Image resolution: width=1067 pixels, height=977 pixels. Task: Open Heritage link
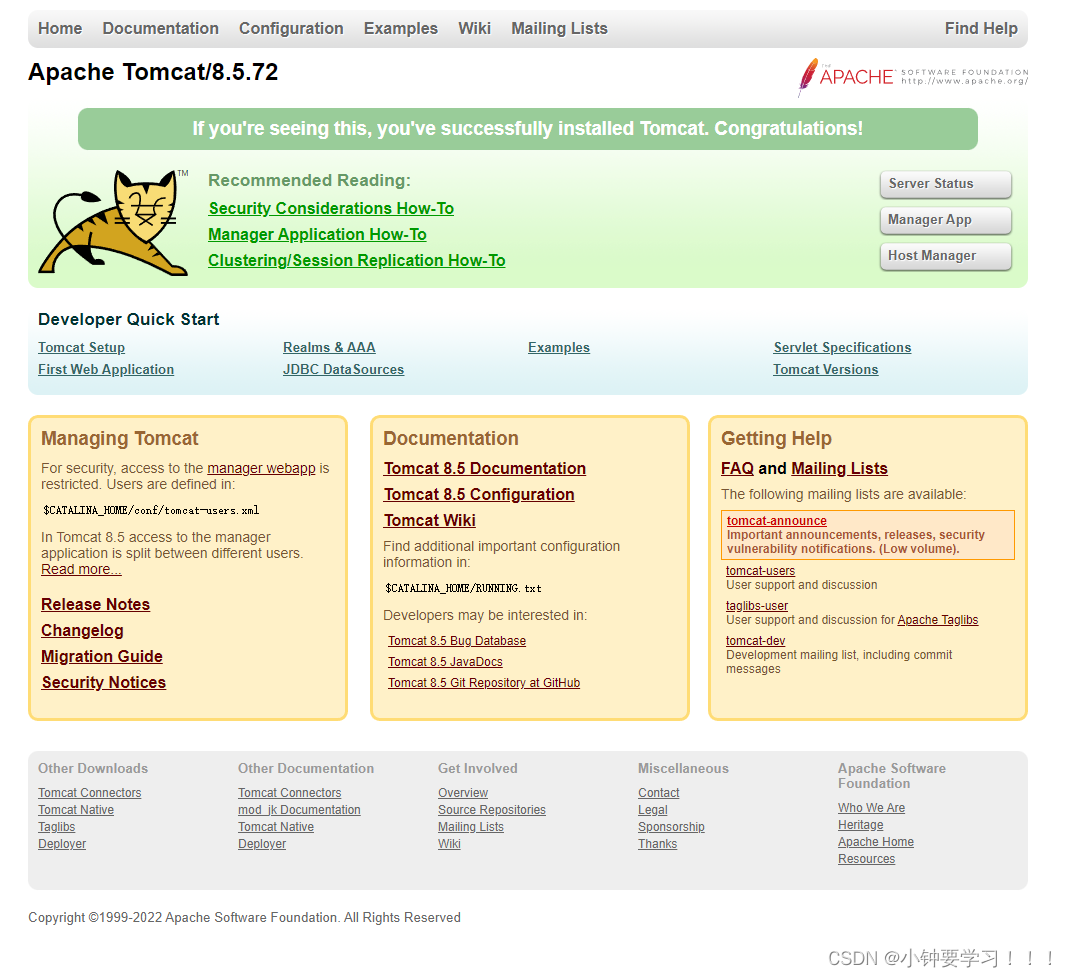point(861,825)
